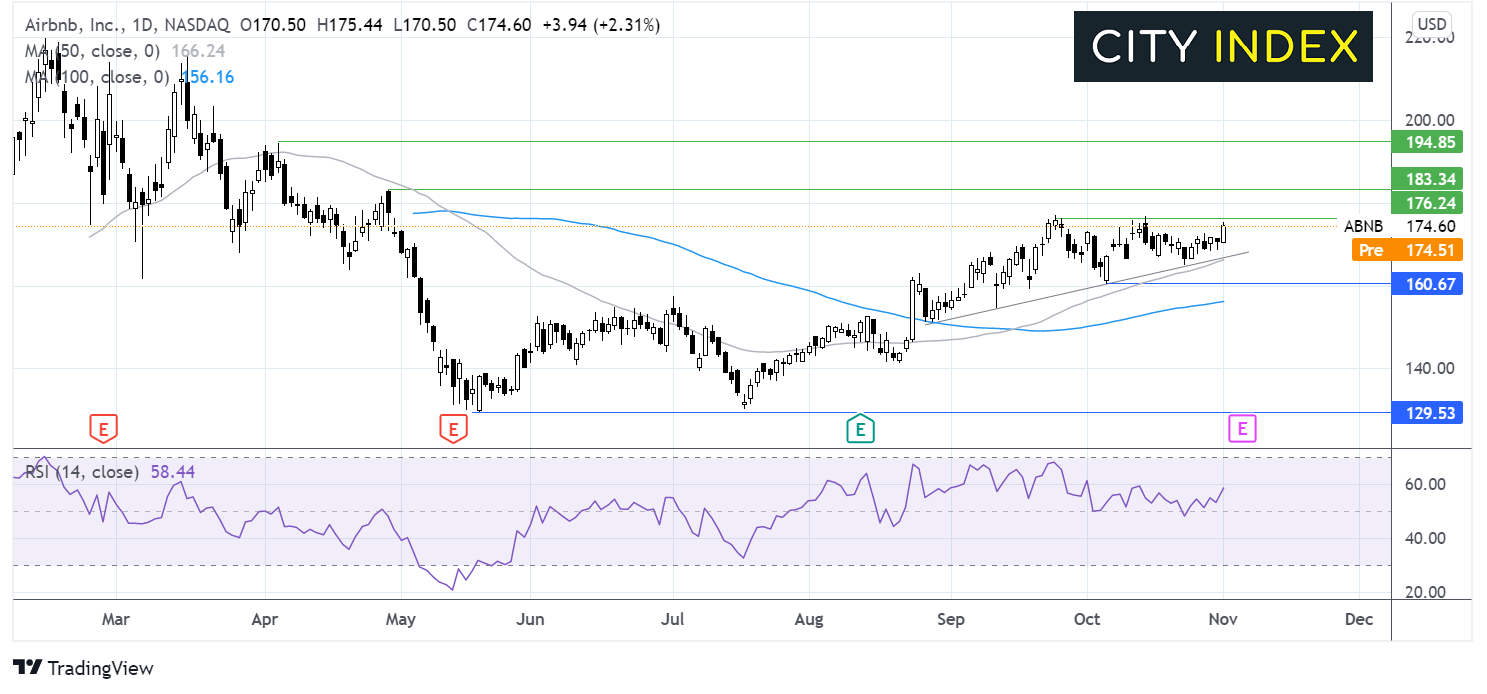The image size is (1487, 694).
Task: Click the blue 160.67 level price label
Action: (x=1427, y=284)
